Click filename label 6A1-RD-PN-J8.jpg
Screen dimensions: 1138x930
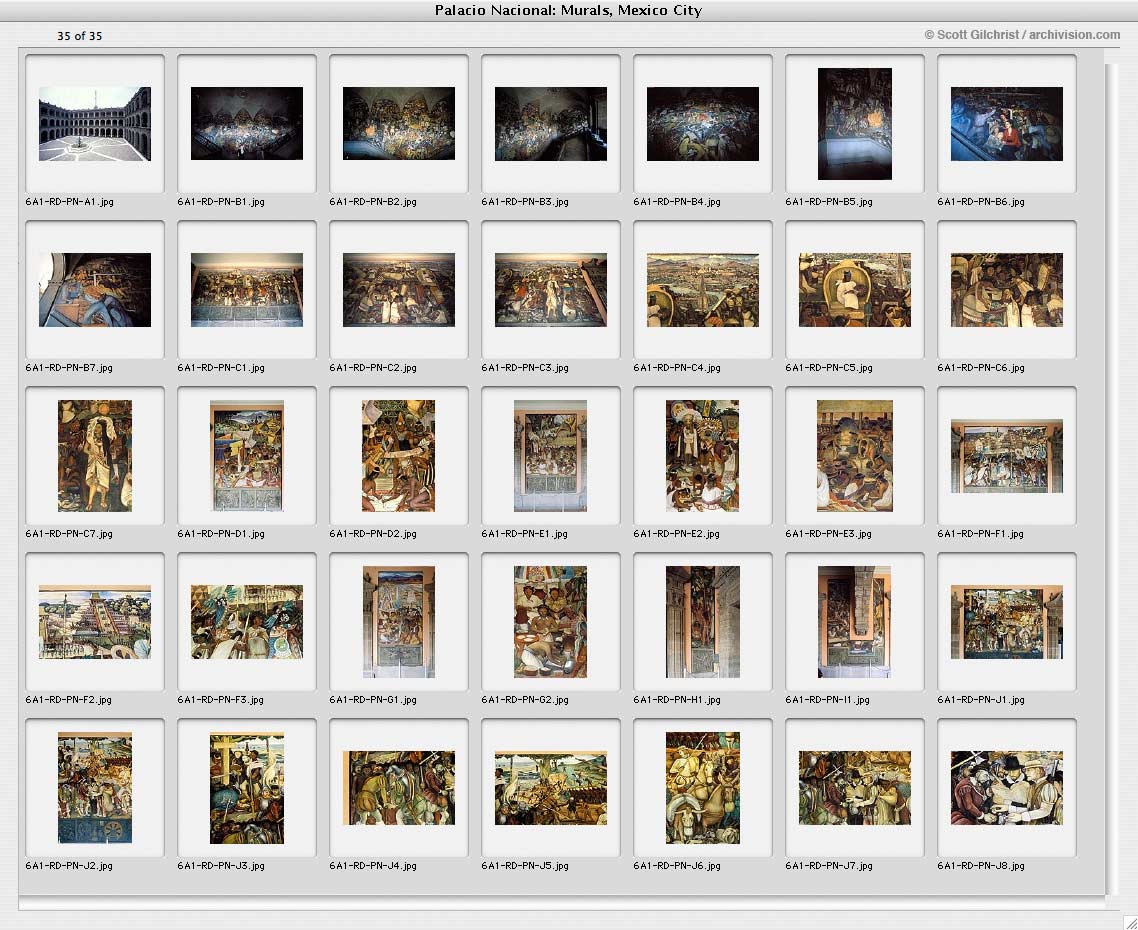pos(981,865)
